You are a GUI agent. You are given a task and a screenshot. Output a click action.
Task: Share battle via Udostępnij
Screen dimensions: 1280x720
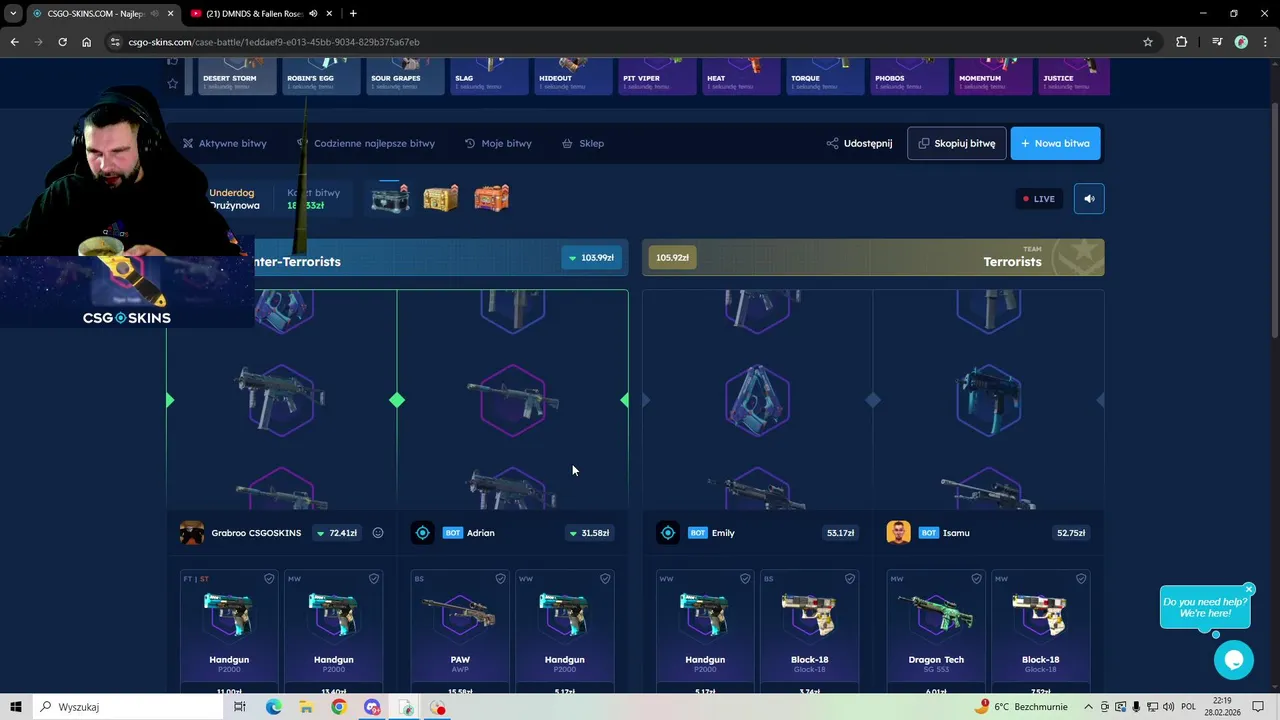click(x=859, y=143)
